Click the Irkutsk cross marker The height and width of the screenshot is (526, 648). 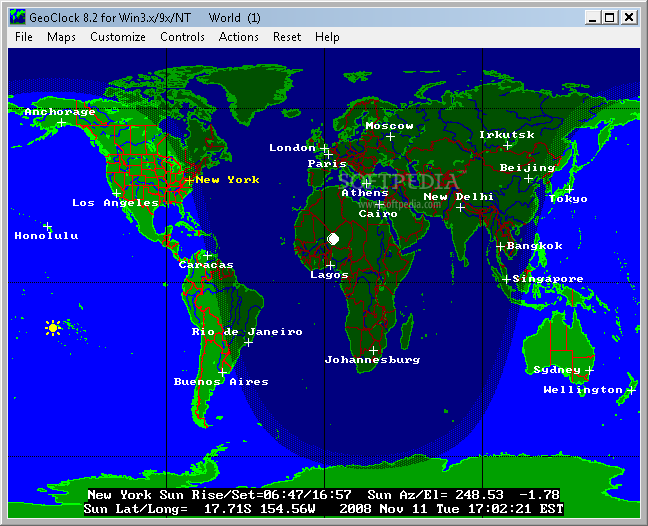click(507, 145)
